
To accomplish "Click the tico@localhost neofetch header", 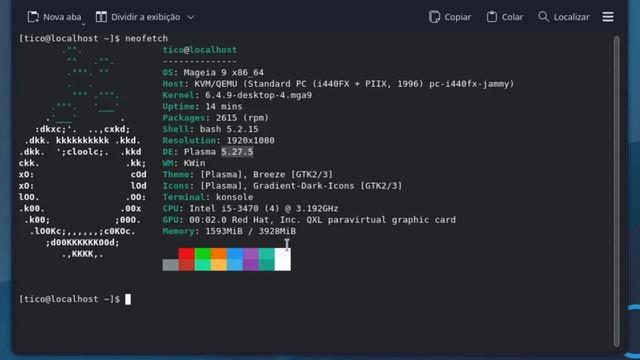I will pos(200,50).
